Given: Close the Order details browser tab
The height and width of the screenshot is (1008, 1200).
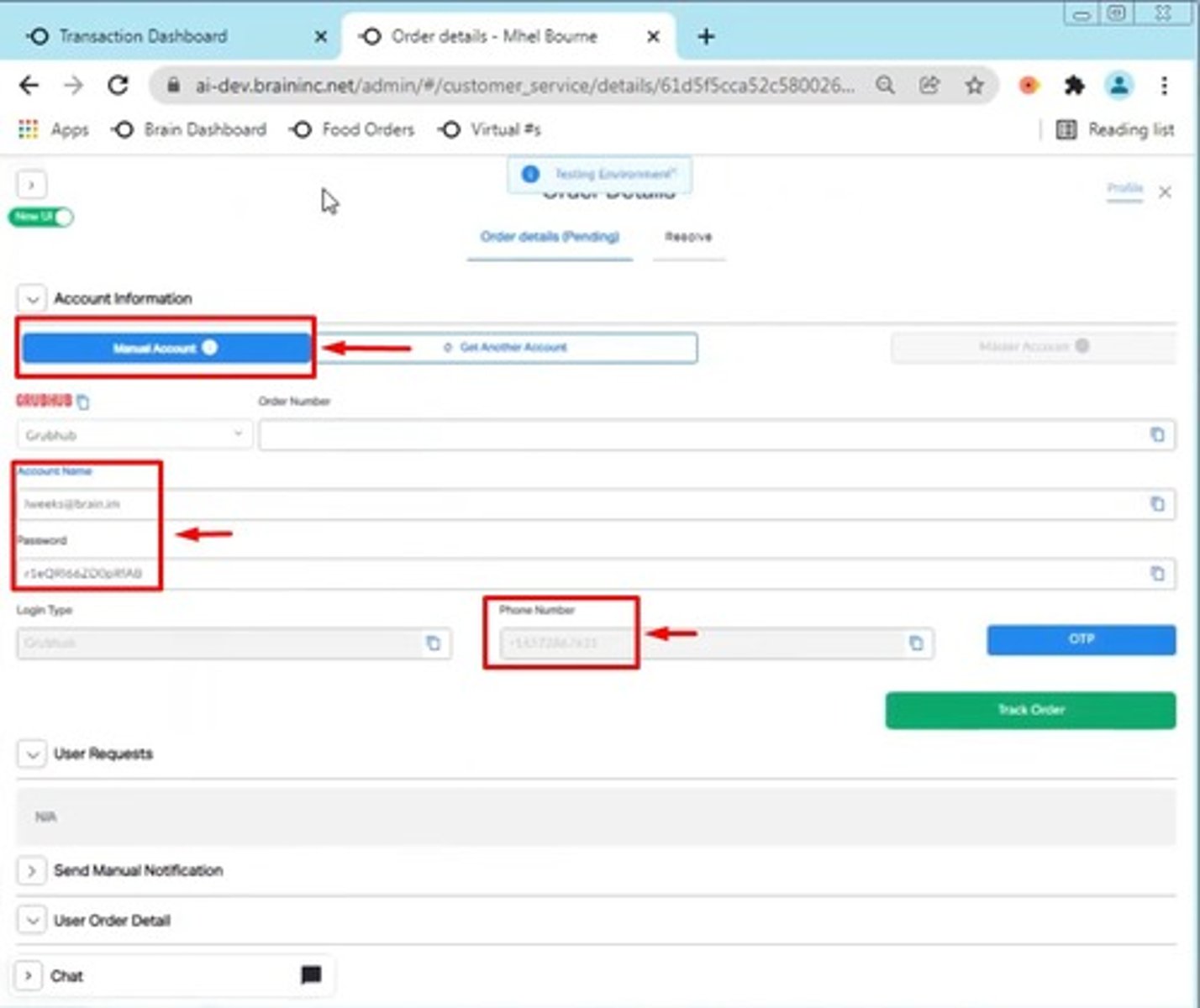Looking at the screenshot, I should 653,36.
